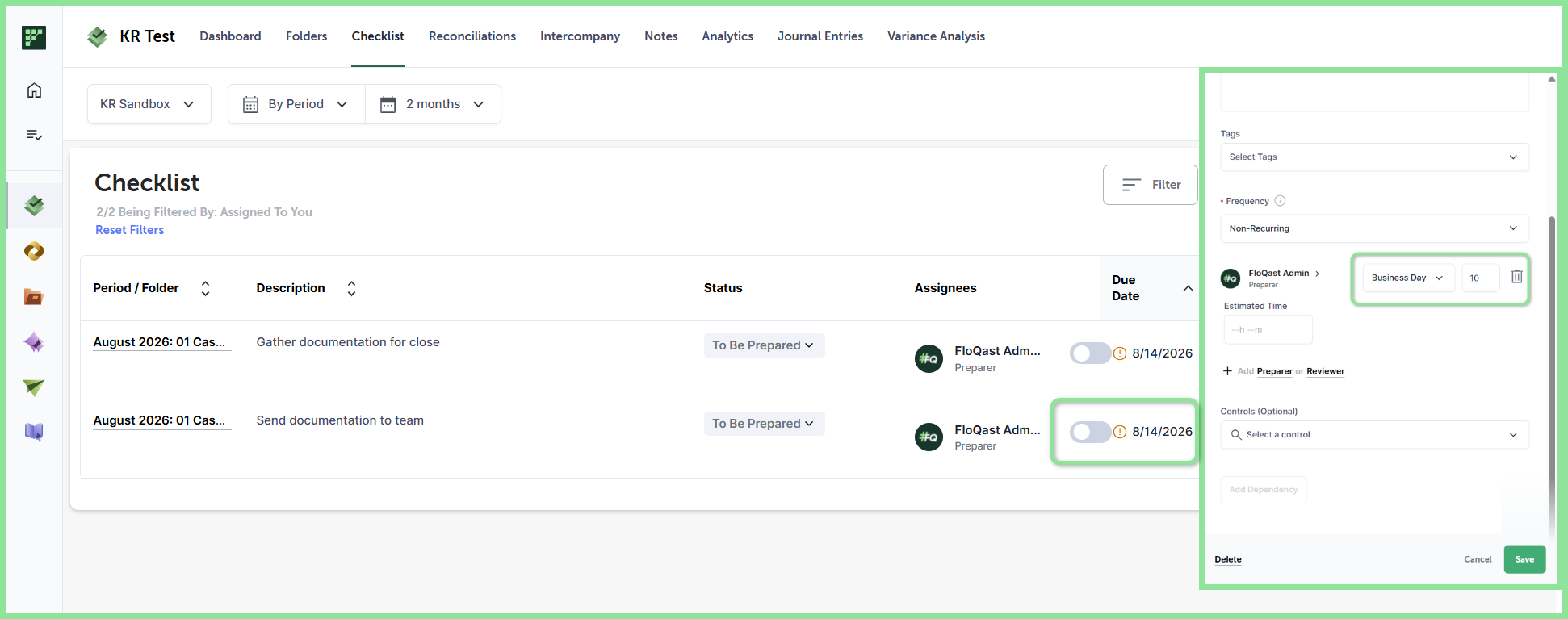Image resolution: width=1568 pixels, height=619 pixels.
Task: Add a Reviewer link
Action: 1326,371
